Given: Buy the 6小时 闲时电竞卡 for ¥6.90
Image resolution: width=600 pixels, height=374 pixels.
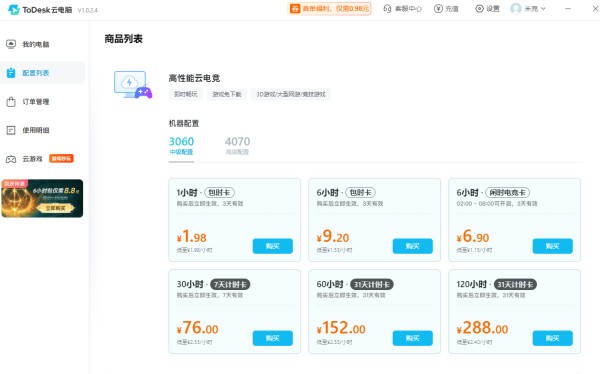Looking at the screenshot, I should pos(553,246).
